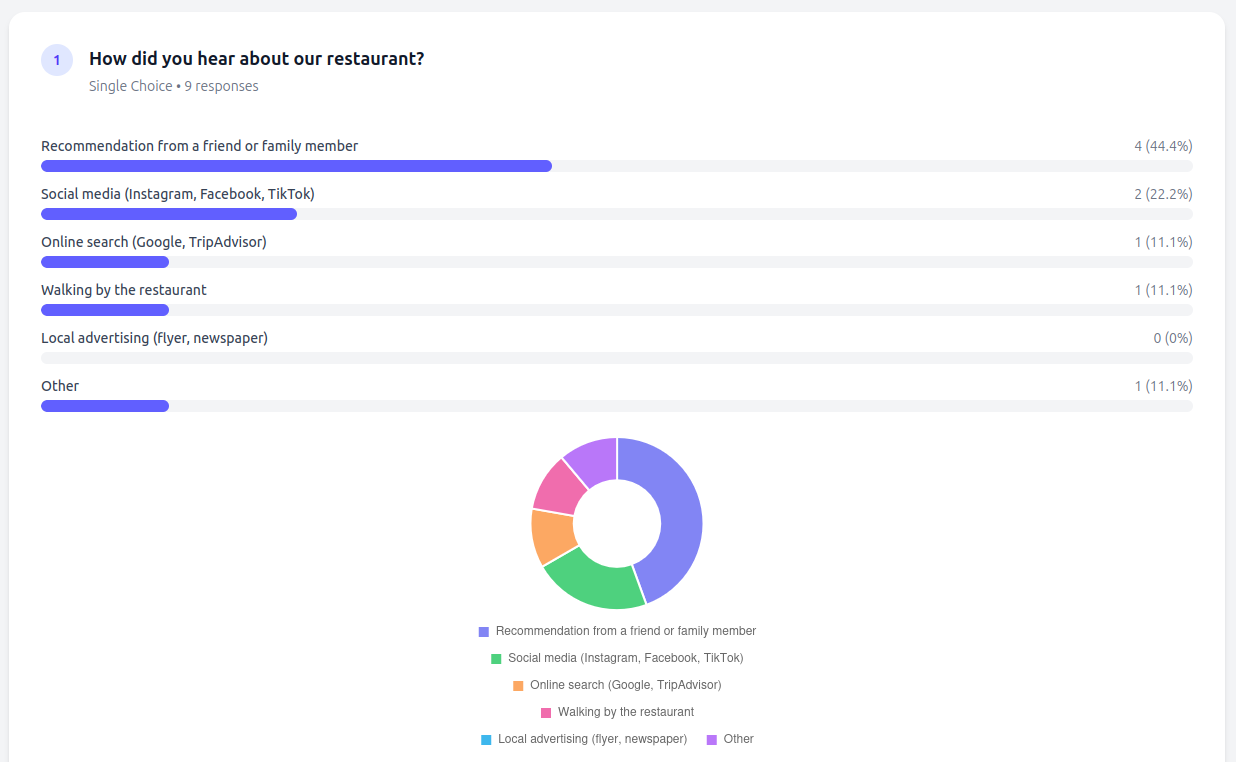This screenshot has height=762, width=1236.
Task: Select the orange donut chart segment
Action: click(551, 536)
